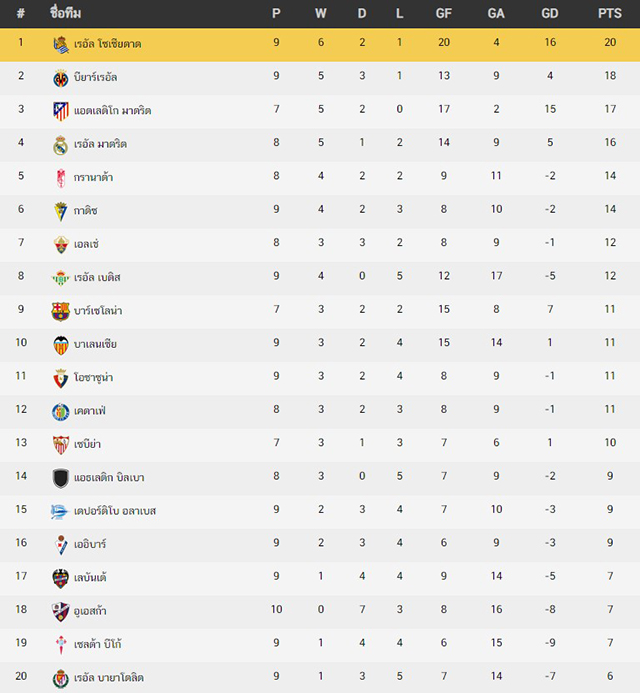Open the บาร์เซโลน่า team link
Image resolution: width=640 pixels, height=693 pixels.
[x=98, y=311]
